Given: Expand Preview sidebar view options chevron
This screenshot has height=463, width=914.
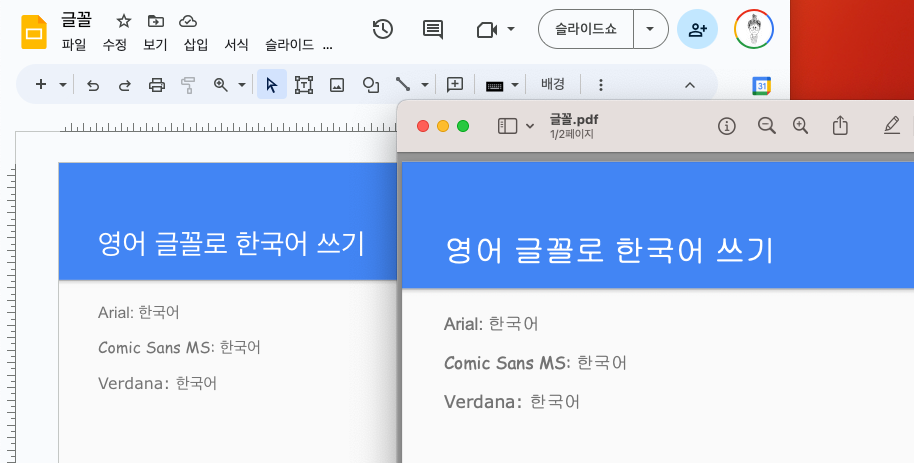Looking at the screenshot, I should coord(530,126).
